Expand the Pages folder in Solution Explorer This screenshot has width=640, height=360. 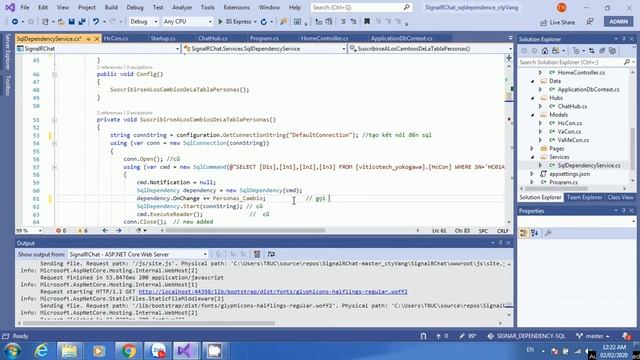click(x=532, y=149)
